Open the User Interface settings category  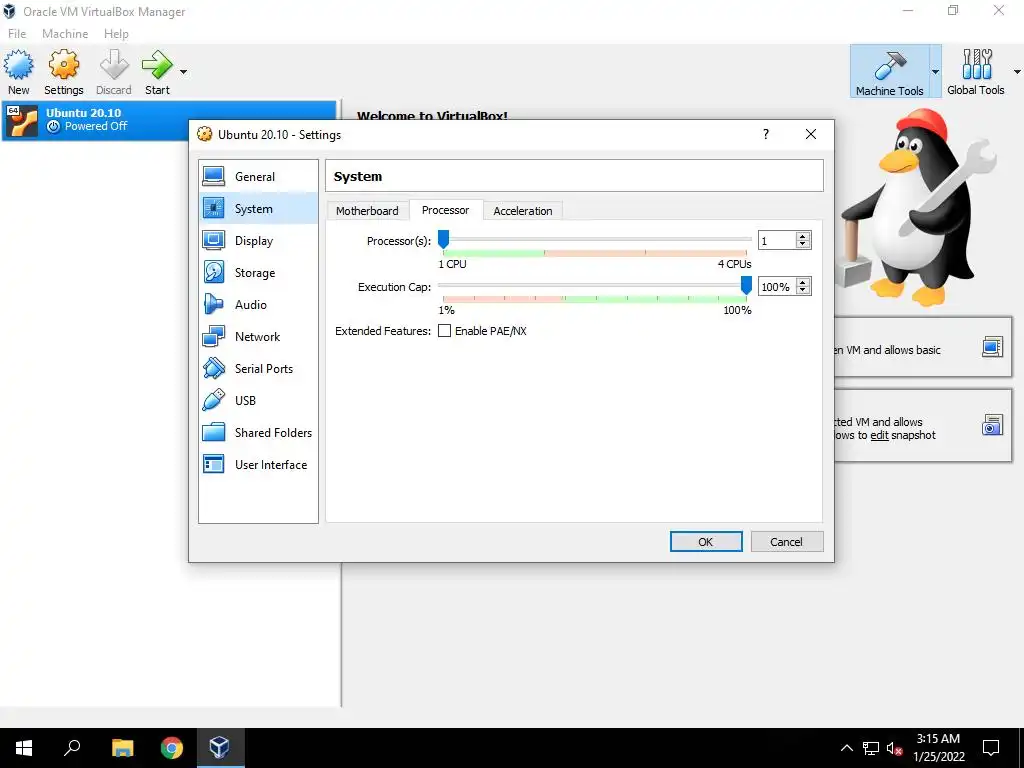tap(258, 464)
